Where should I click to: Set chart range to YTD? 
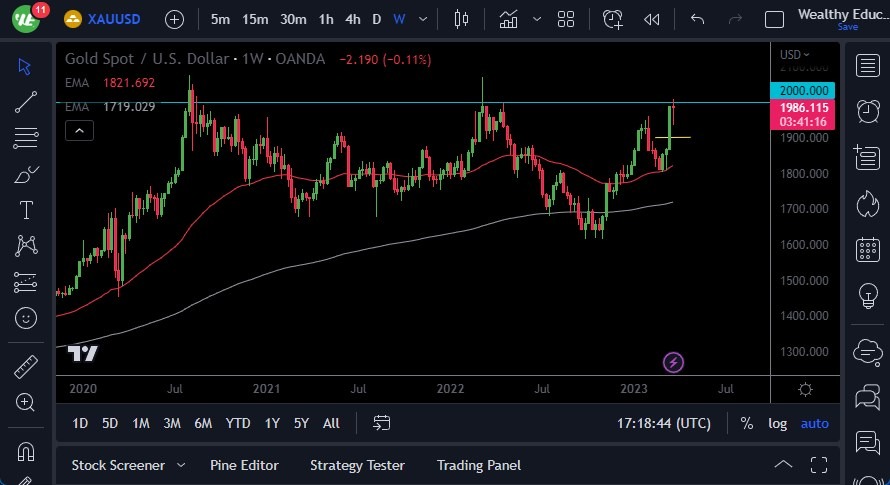tap(238, 423)
